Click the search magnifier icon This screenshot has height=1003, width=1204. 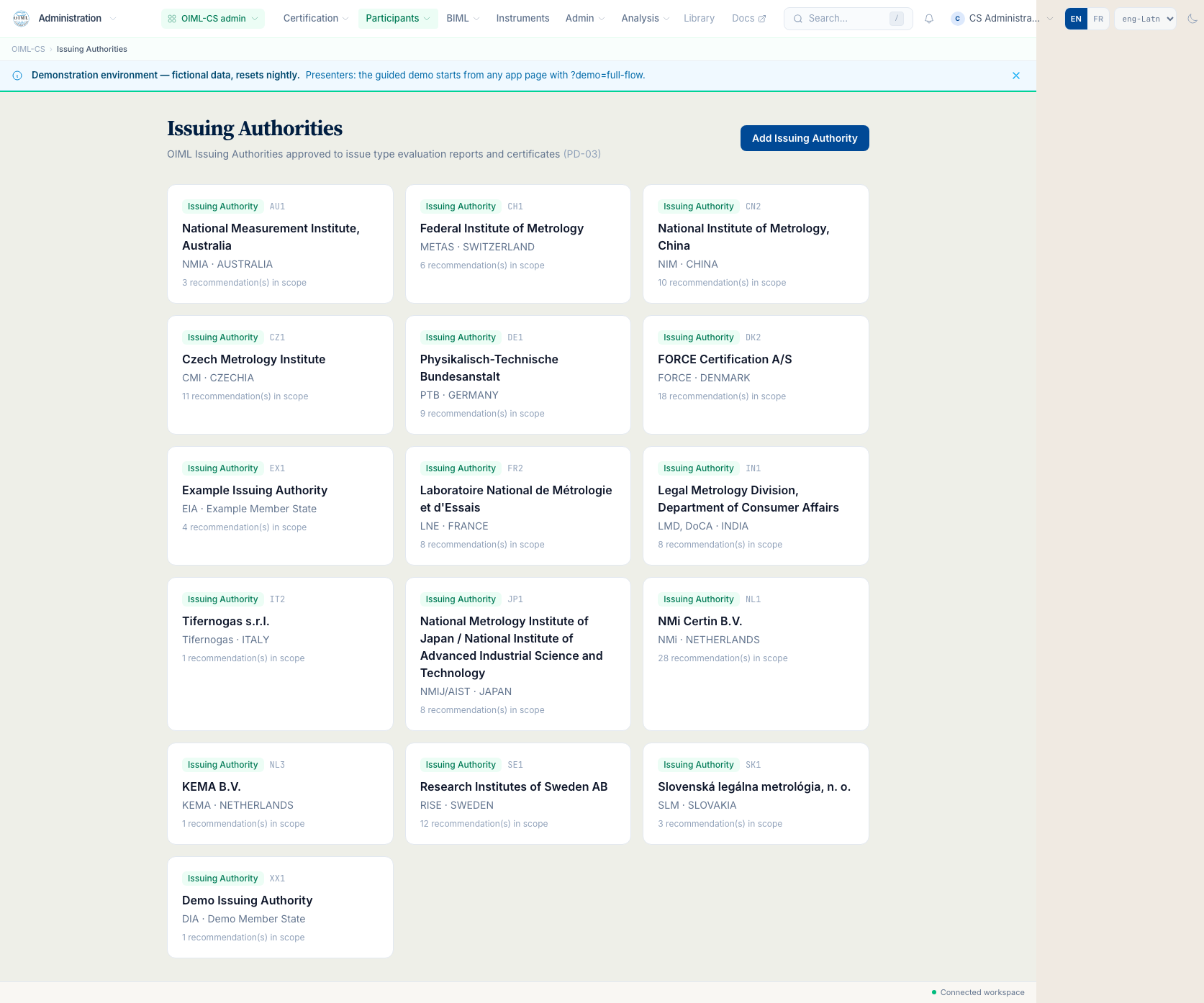click(x=798, y=19)
